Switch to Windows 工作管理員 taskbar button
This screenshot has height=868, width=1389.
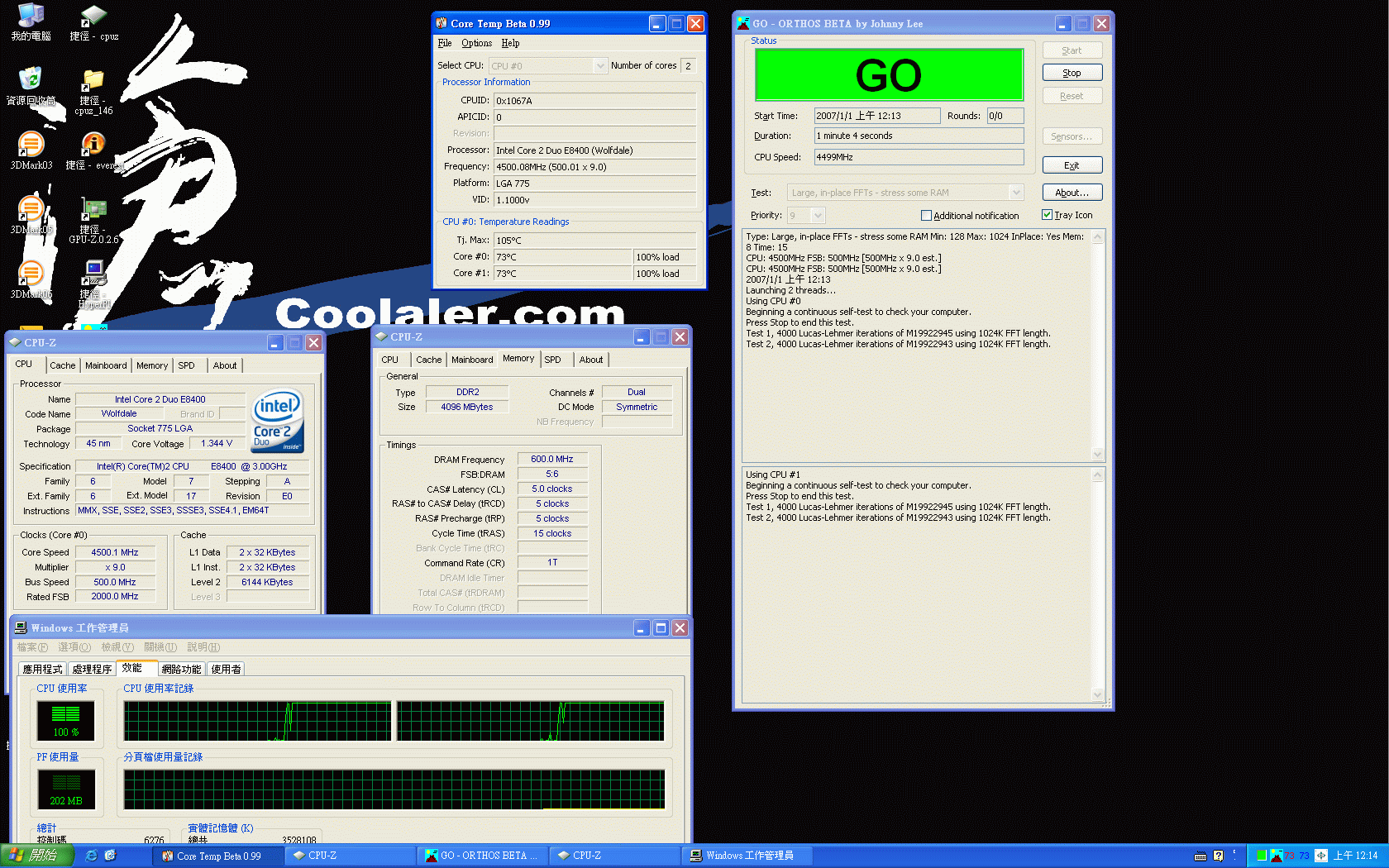(748, 856)
